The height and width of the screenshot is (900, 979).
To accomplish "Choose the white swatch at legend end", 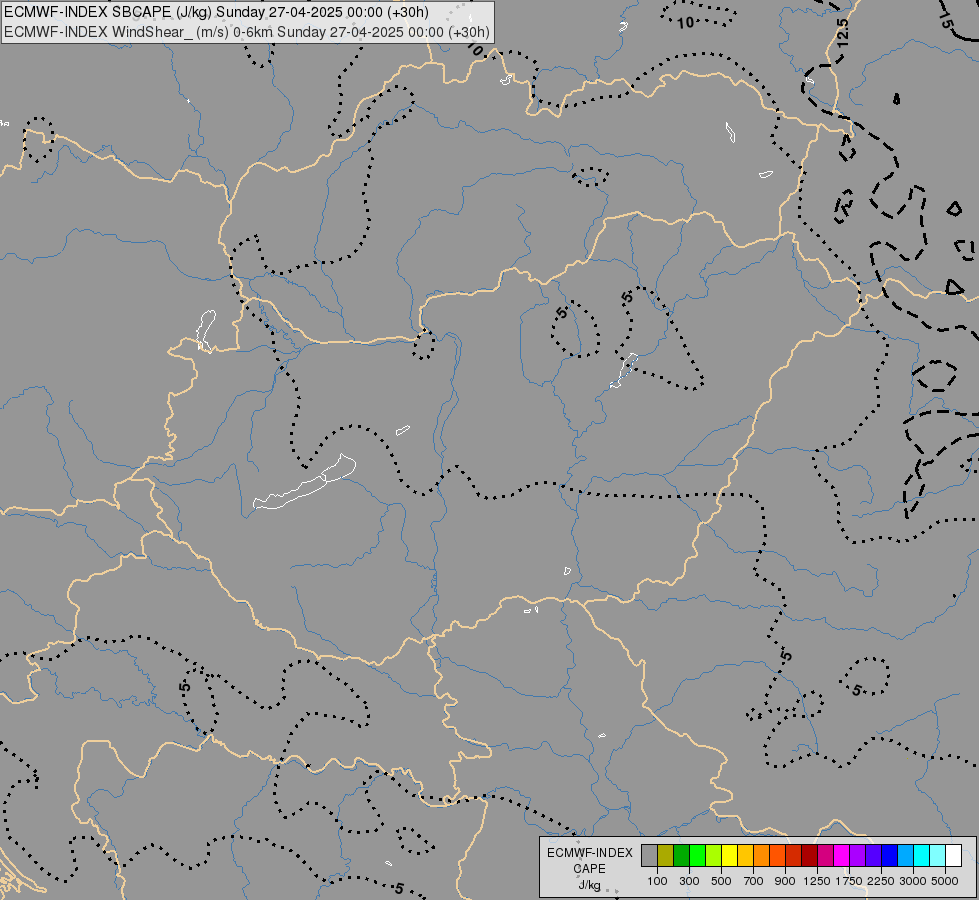I will (x=953, y=855).
